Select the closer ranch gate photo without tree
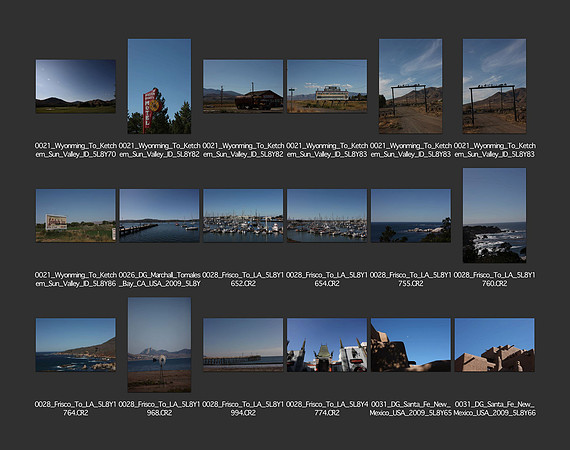The image size is (570, 450). click(494, 86)
